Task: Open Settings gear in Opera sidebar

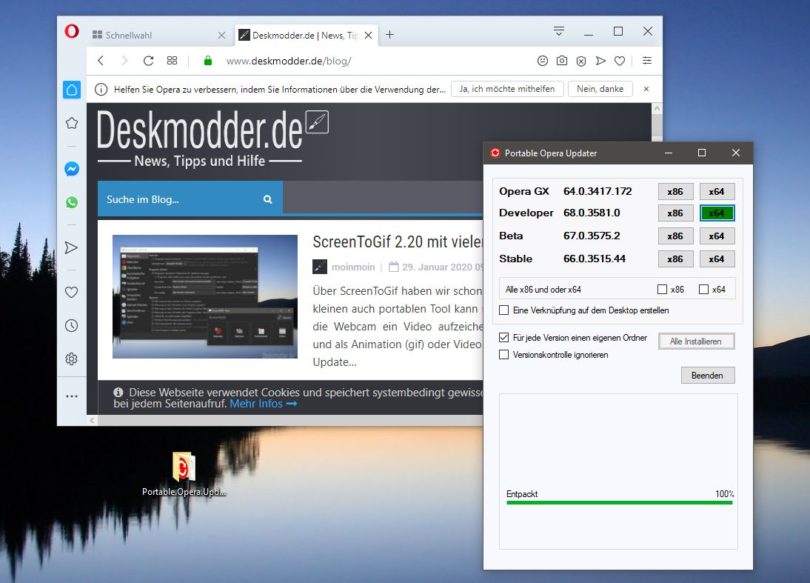Action: [x=72, y=358]
